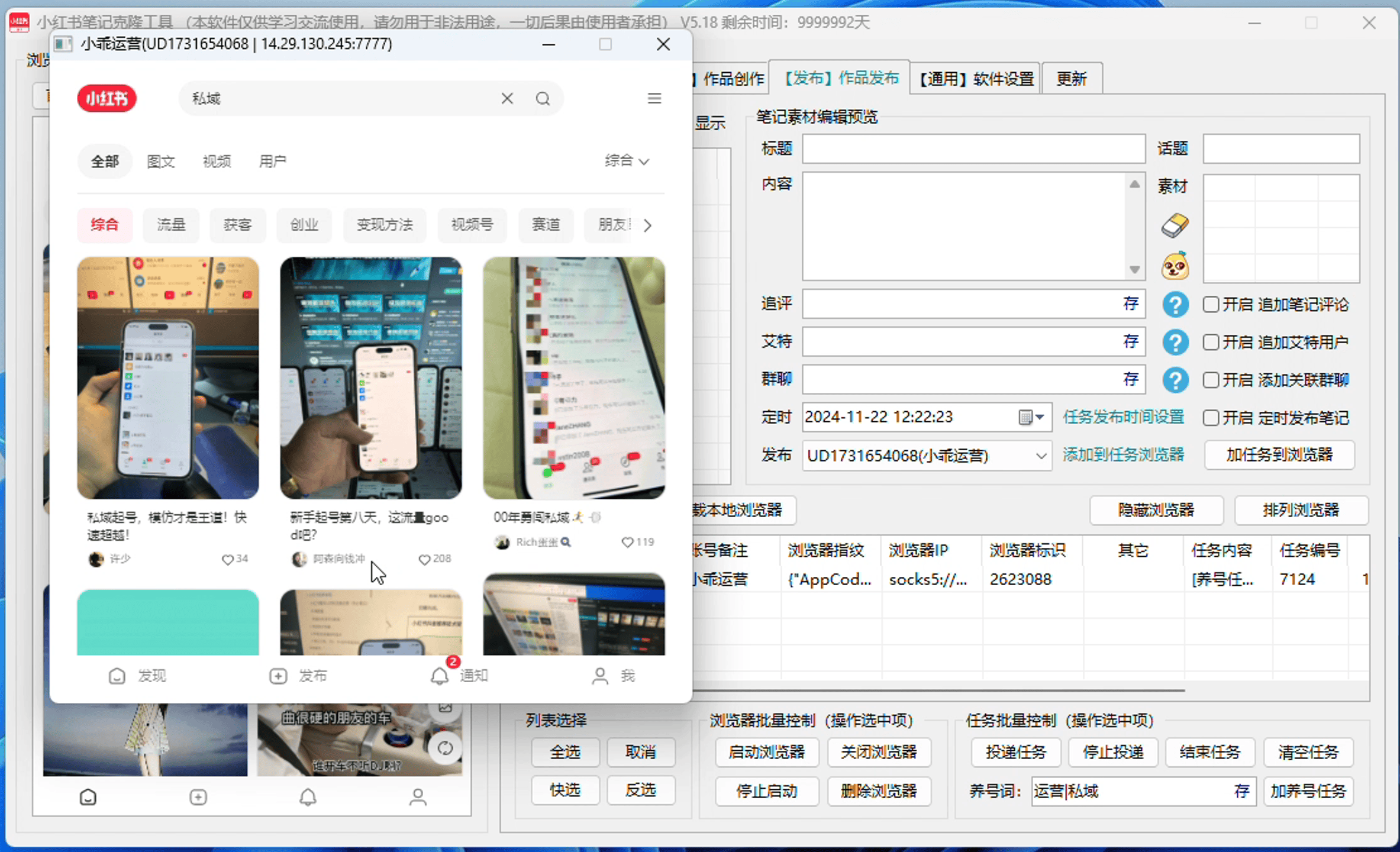The width and height of the screenshot is (1400, 852).
Task: Switch to 【发布】作品发布 tab
Action: pos(839,78)
